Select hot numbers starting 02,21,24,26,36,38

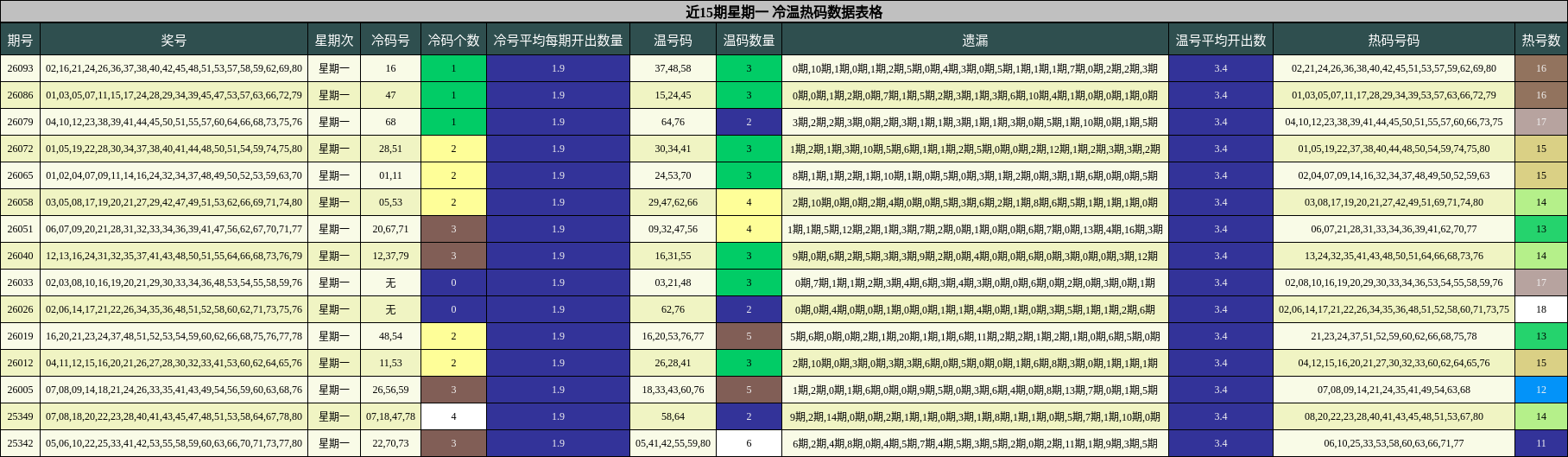(x=1394, y=68)
